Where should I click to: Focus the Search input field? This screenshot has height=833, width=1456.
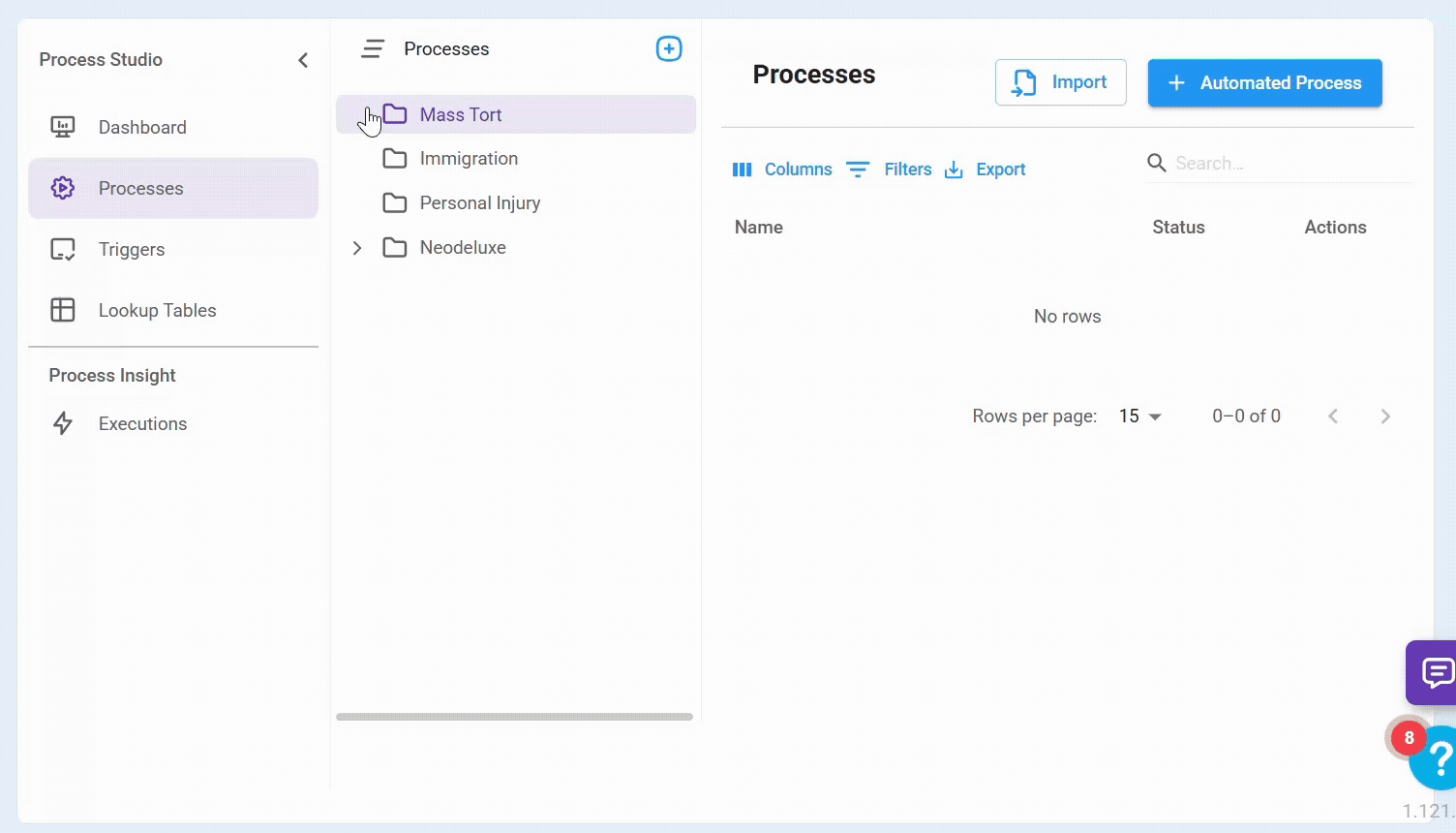tap(1288, 163)
